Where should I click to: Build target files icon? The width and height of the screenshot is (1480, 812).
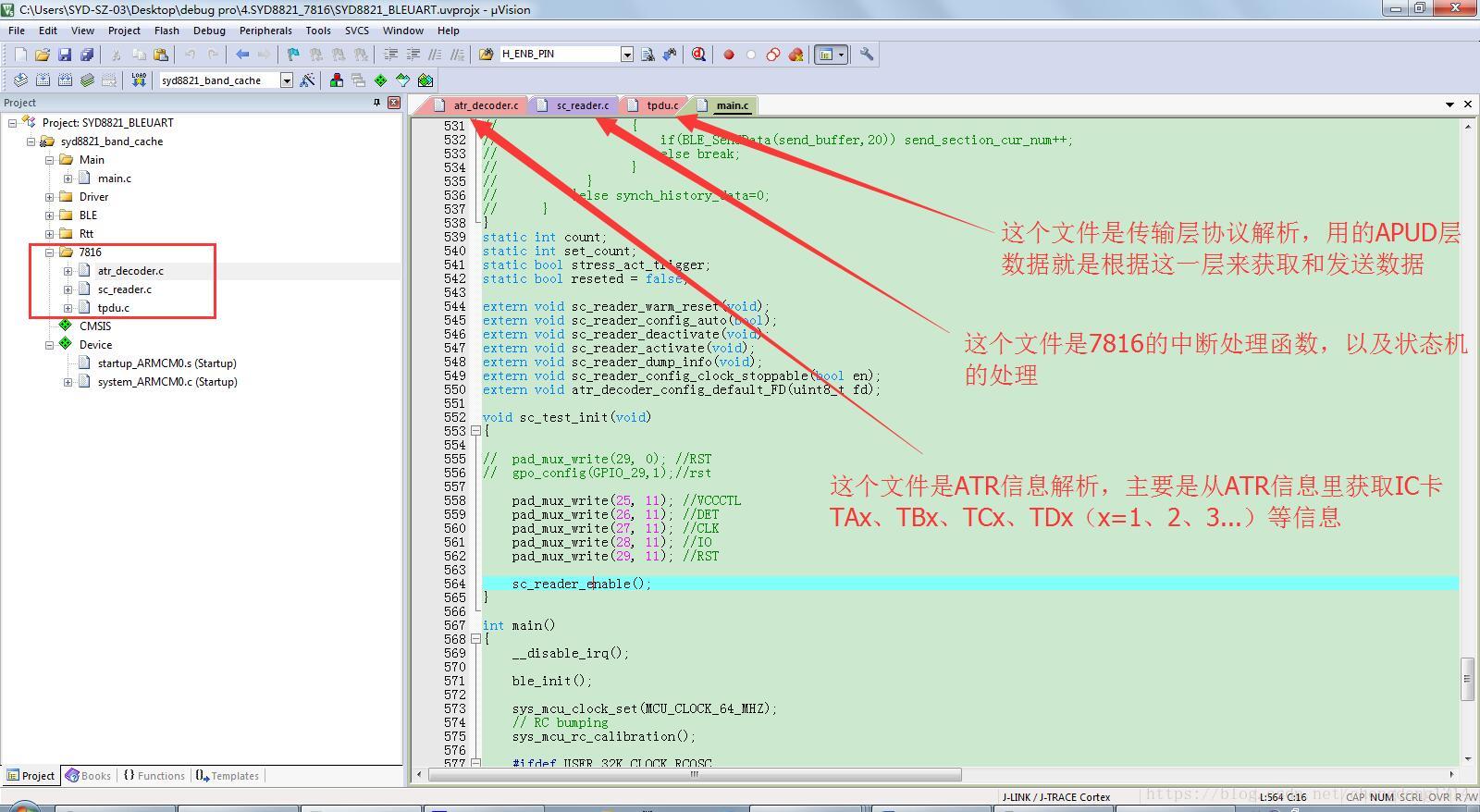click(x=43, y=80)
